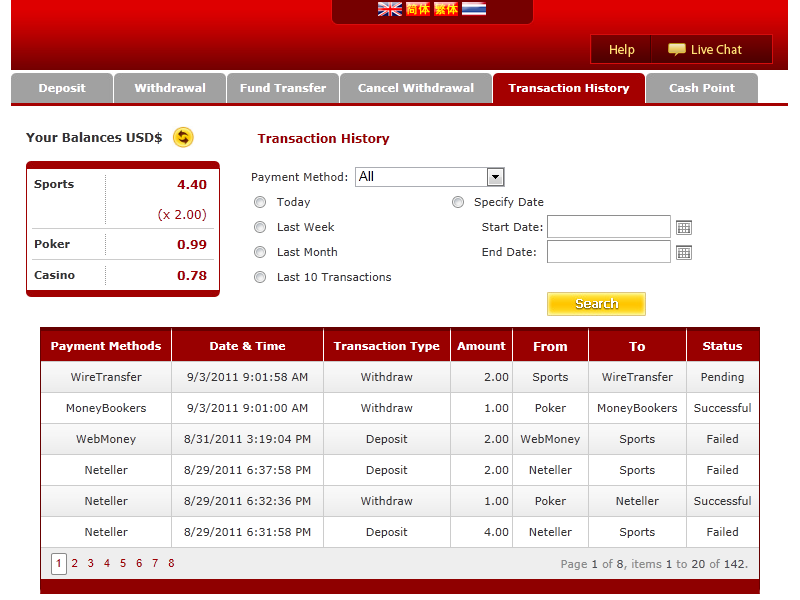Click the Help button
800x600 pixels.
(x=621, y=50)
